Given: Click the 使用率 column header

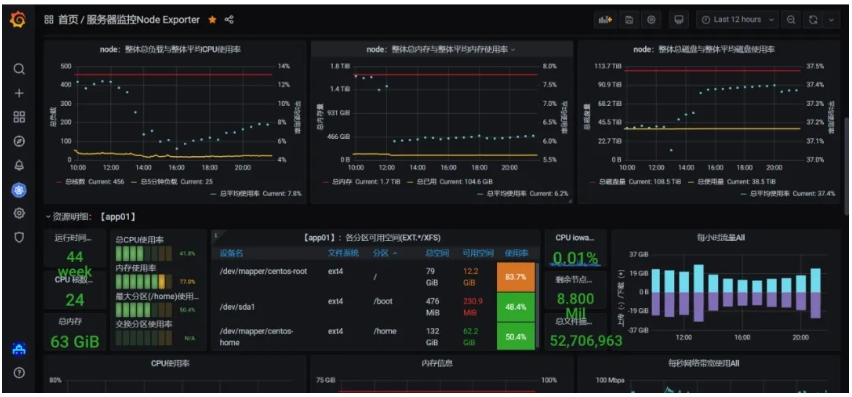Looking at the screenshot, I should coord(516,253).
